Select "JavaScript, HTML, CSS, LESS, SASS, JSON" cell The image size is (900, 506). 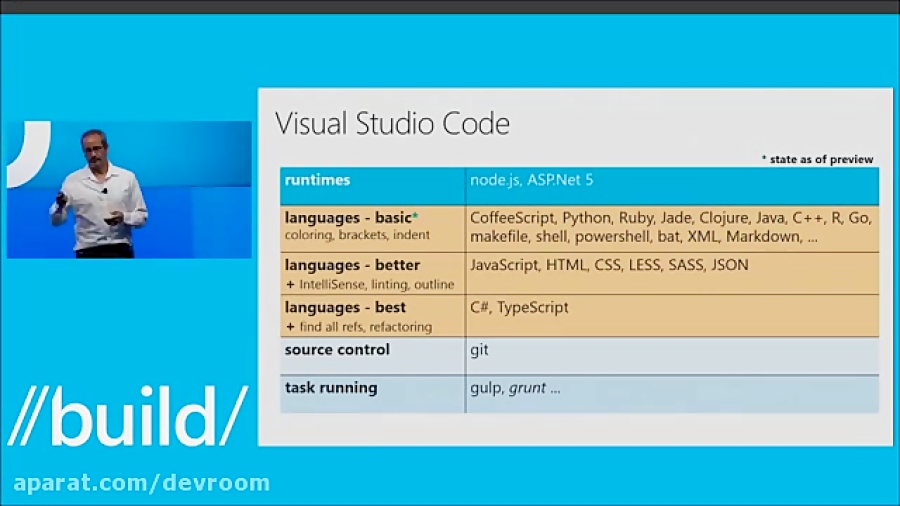click(672, 274)
